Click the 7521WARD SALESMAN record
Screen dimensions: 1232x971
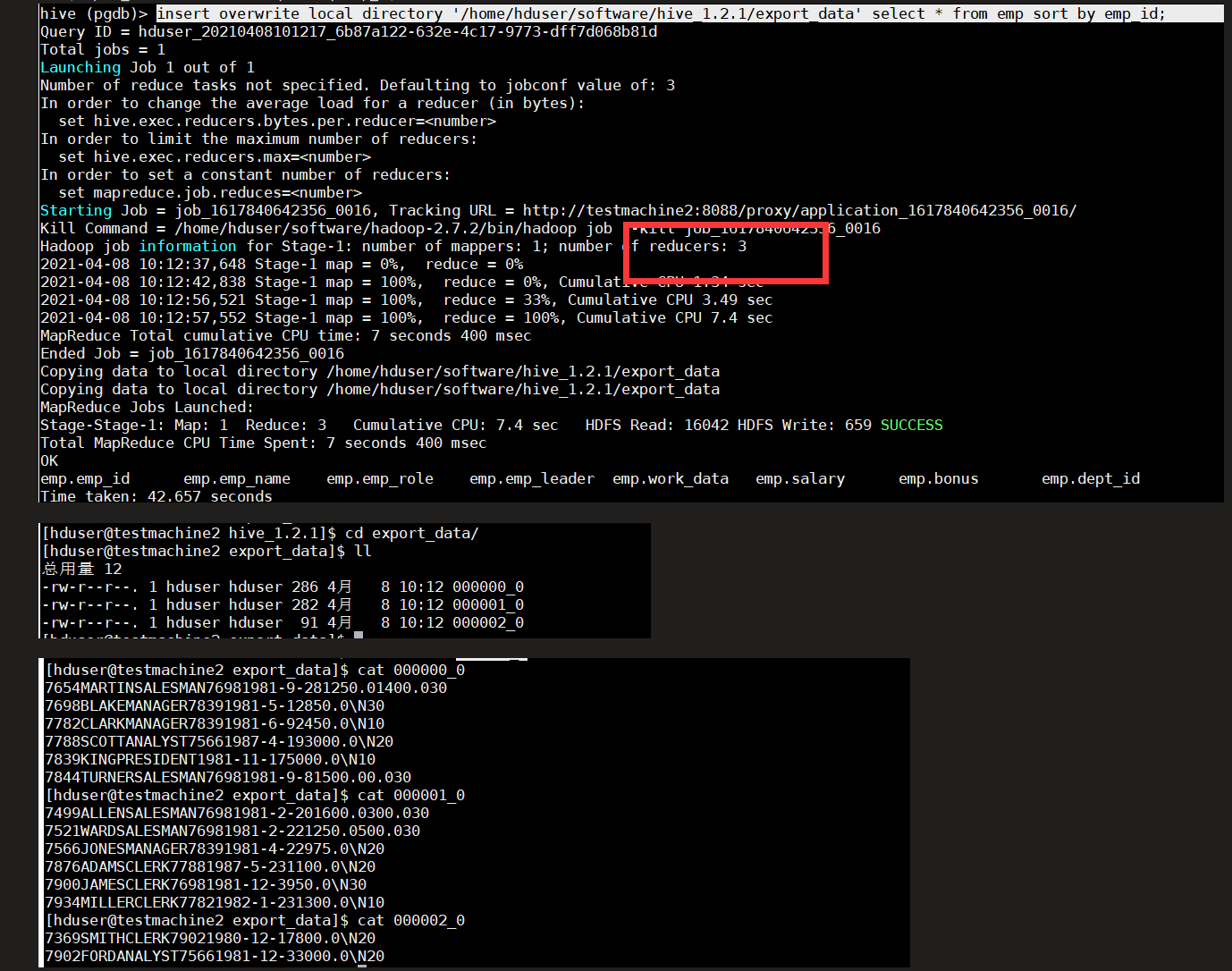tap(232, 831)
